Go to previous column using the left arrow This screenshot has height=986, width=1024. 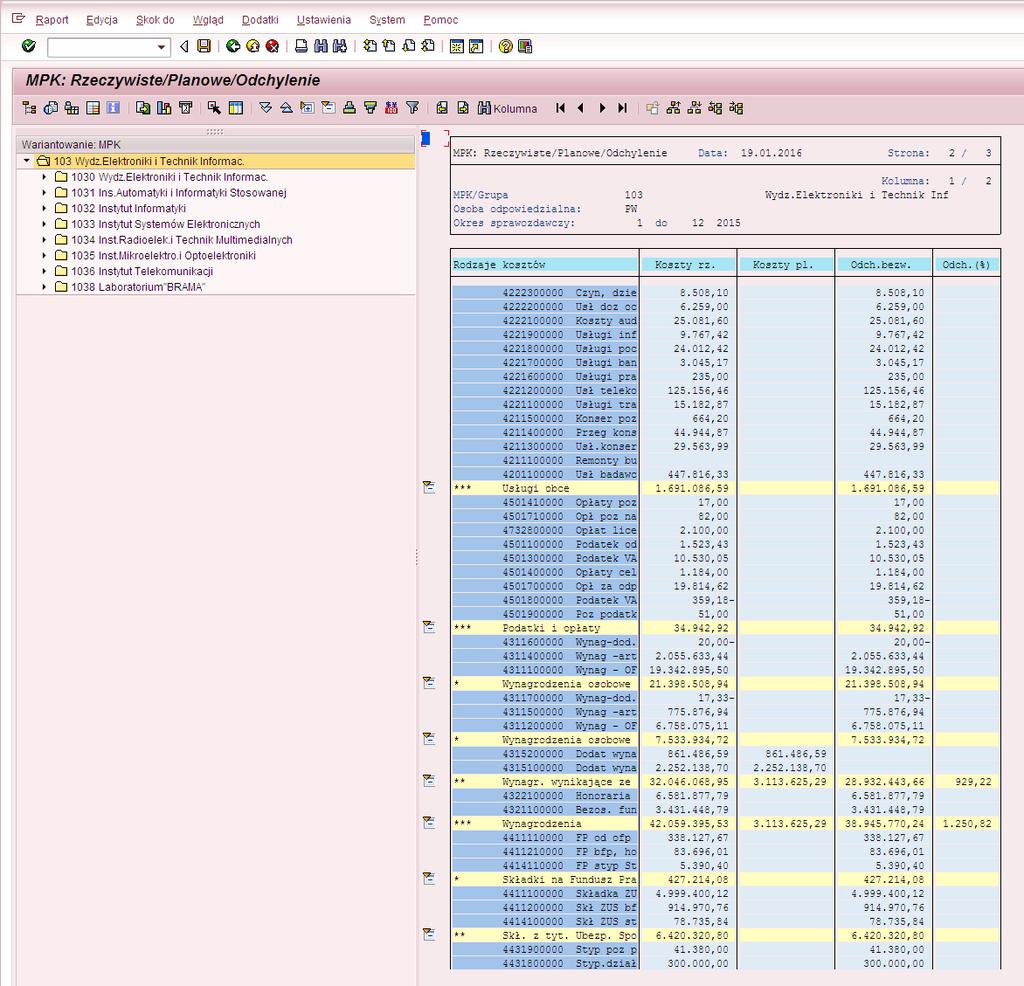tap(581, 108)
